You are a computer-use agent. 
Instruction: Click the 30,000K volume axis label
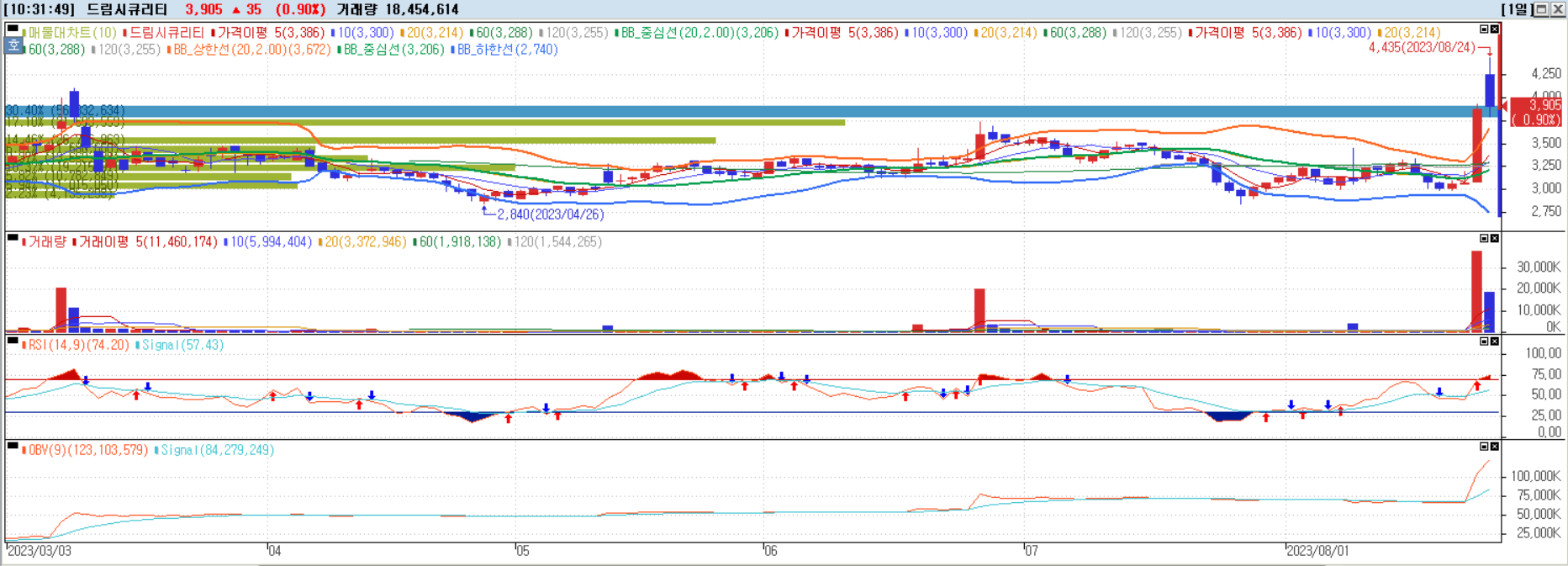1539,267
